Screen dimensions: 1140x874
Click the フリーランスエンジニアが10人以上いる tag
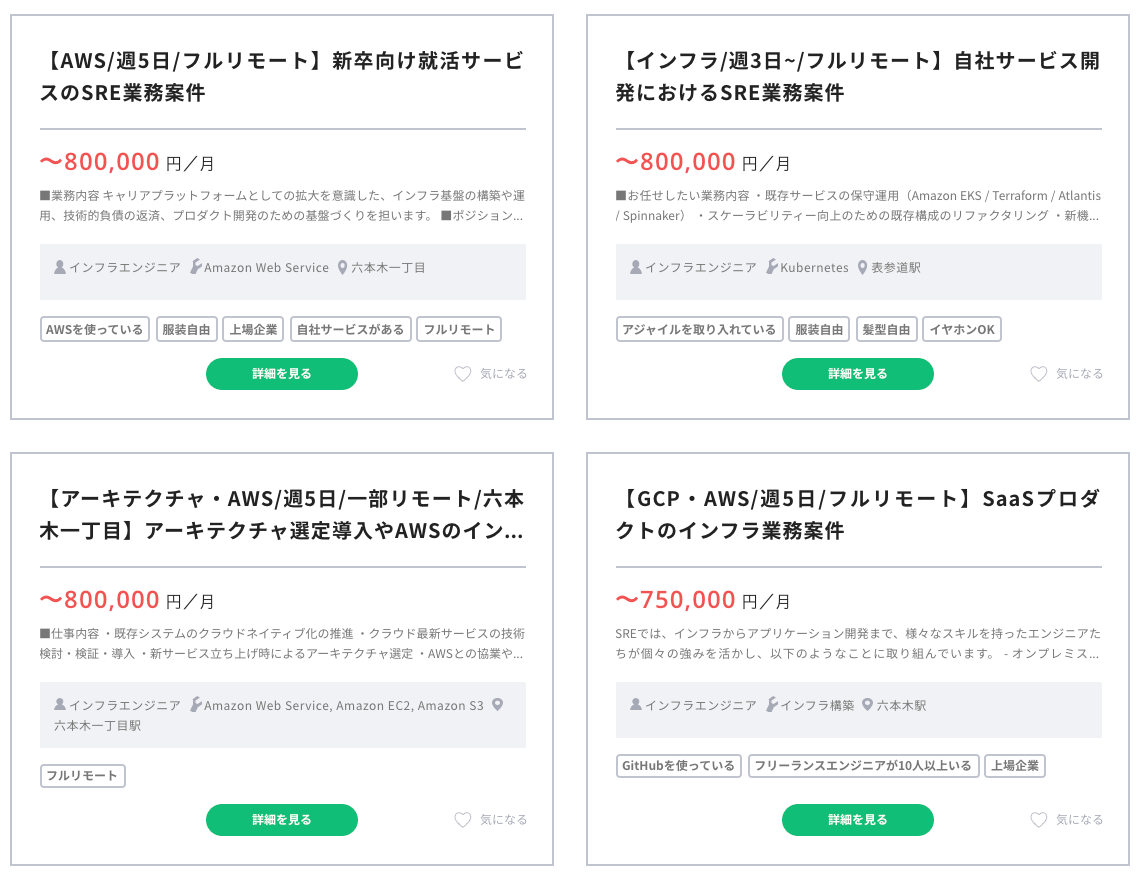(x=863, y=766)
